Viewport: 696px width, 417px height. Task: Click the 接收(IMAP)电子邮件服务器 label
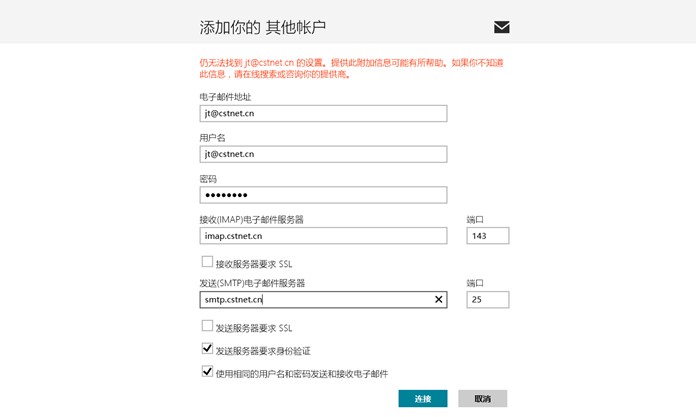coord(251,220)
